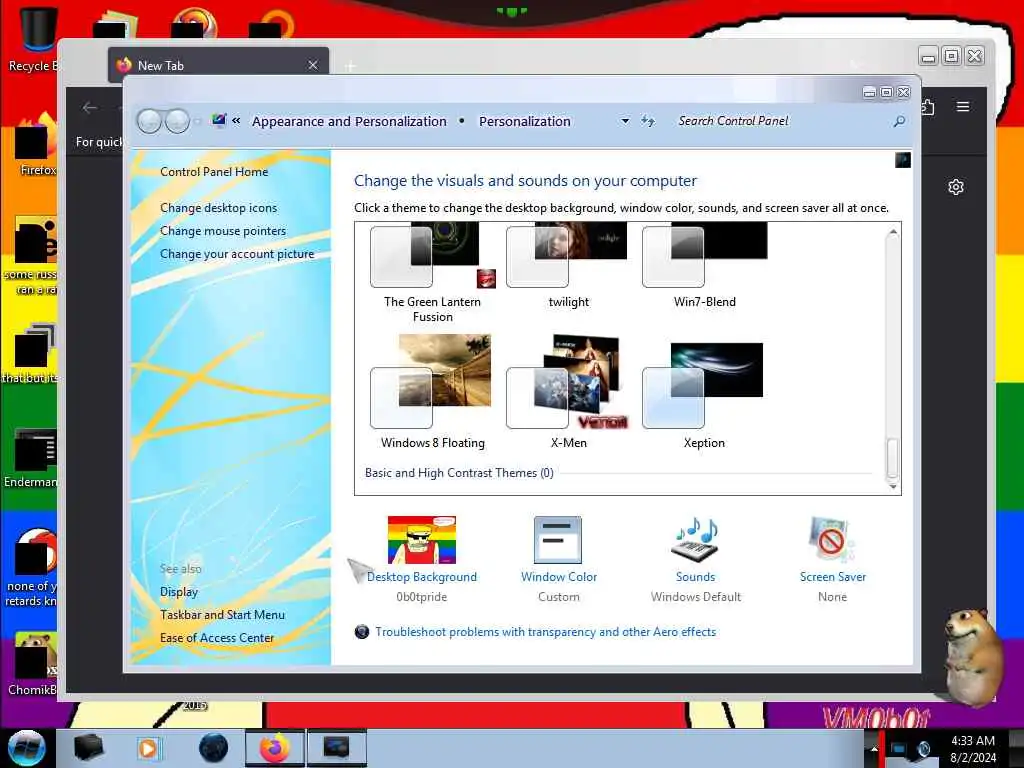Close the Firefox New Tab tab
The image size is (1024, 768).
pyautogui.click(x=313, y=65)
